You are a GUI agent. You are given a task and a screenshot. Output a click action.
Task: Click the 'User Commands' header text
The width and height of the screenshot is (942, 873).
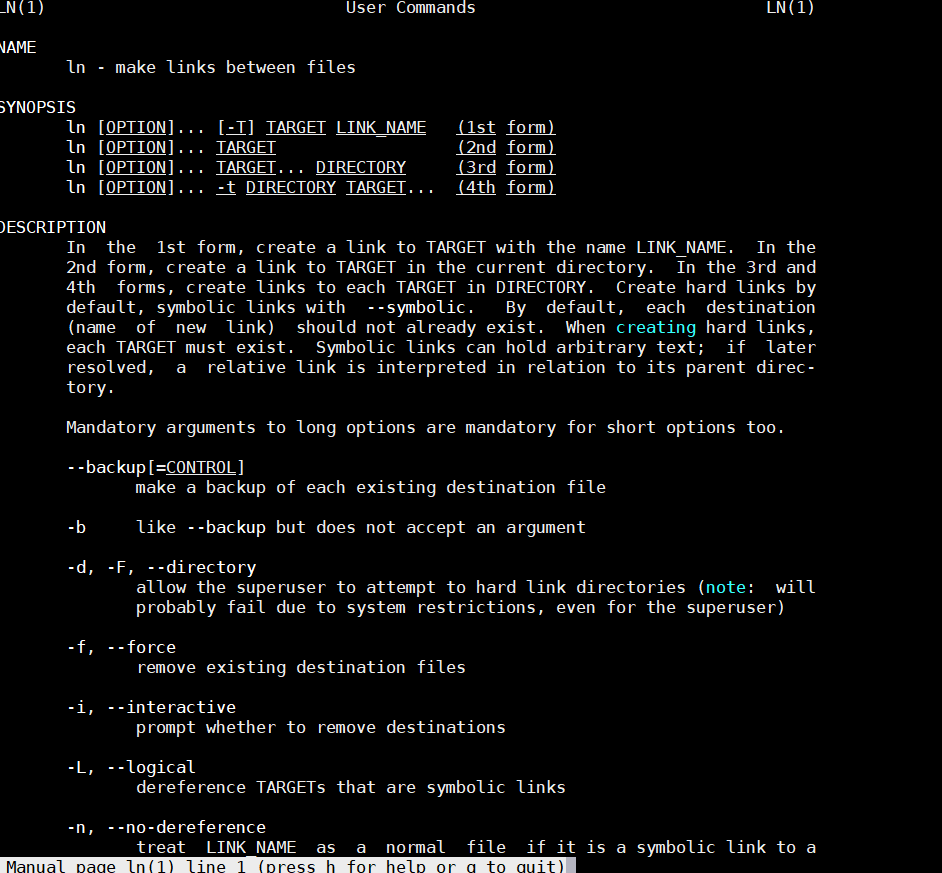[410, 8]
